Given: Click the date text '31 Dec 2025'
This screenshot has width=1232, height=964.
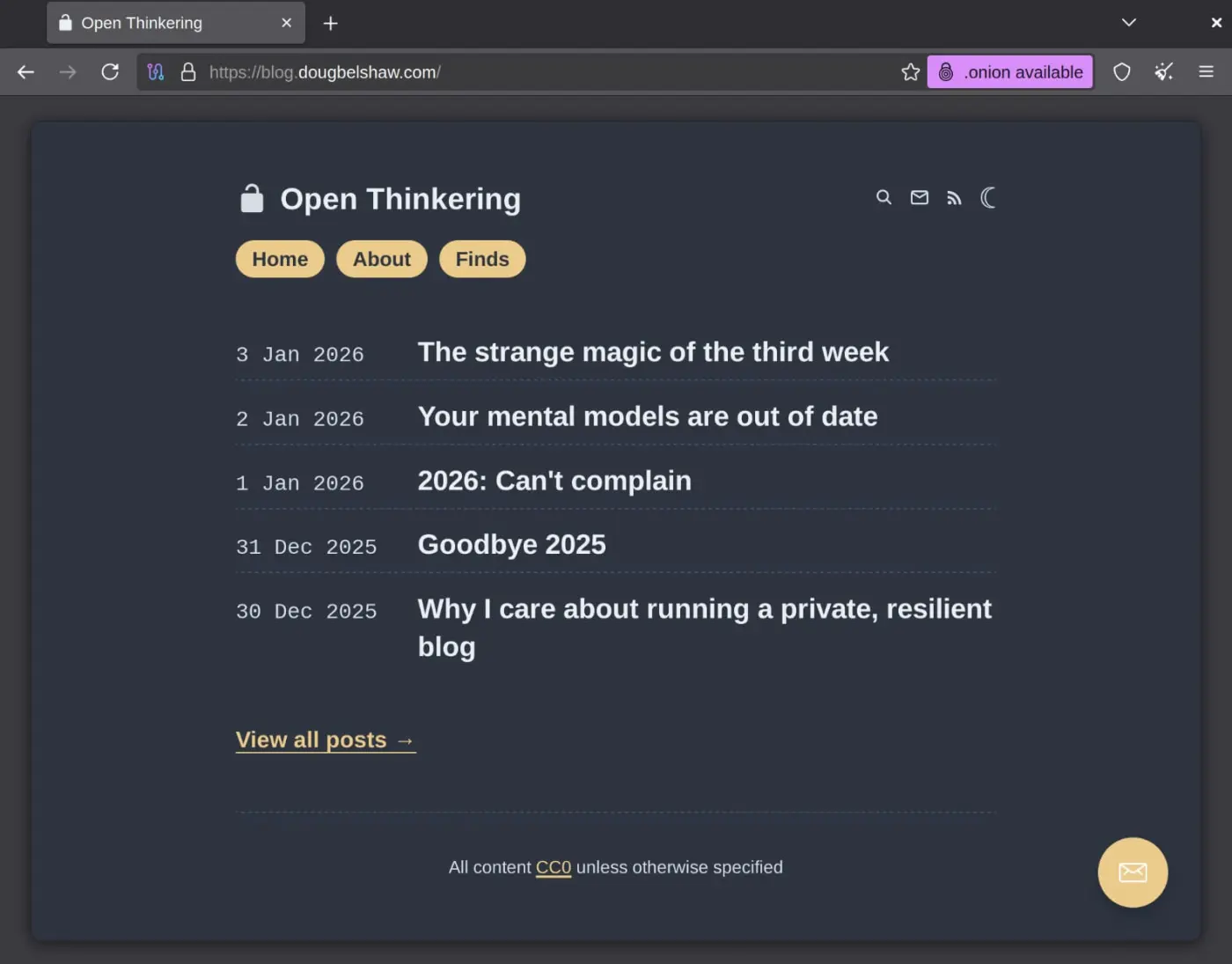Looking at the screenshot, I should coord(306,548).
